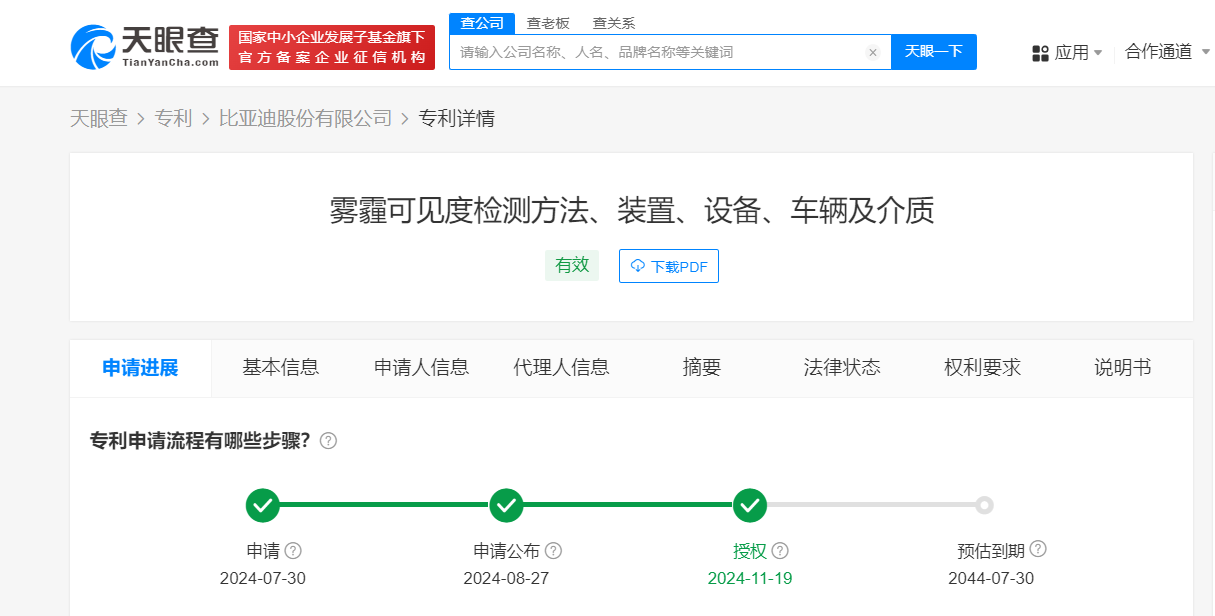Click the help icon beside 专利申请流程有哪些步骤
Screen dimensions: 1215x616
[x=328, y=441]
